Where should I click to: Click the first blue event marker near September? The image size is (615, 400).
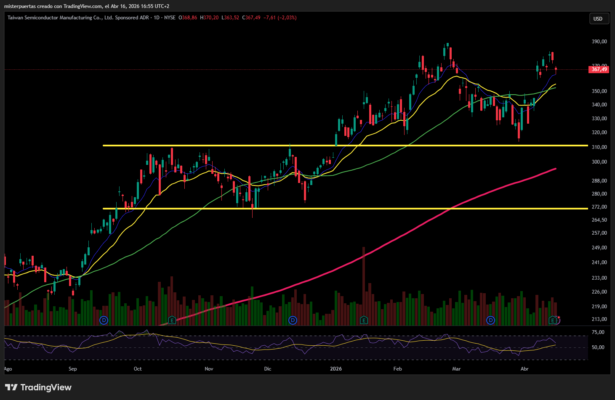click(104, 320)
